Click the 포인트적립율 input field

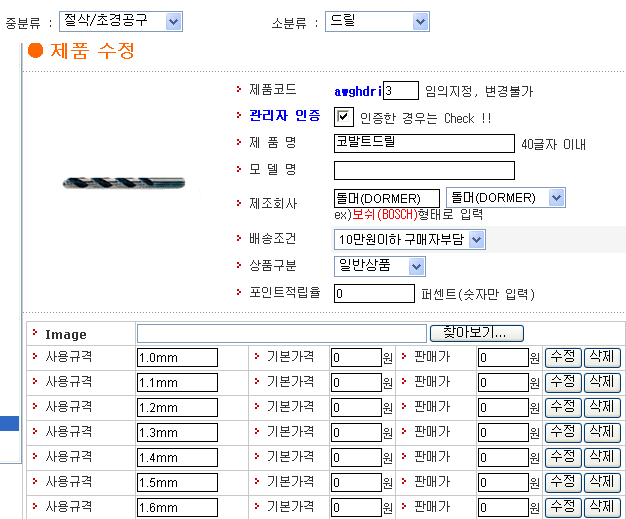pos(374,293)
